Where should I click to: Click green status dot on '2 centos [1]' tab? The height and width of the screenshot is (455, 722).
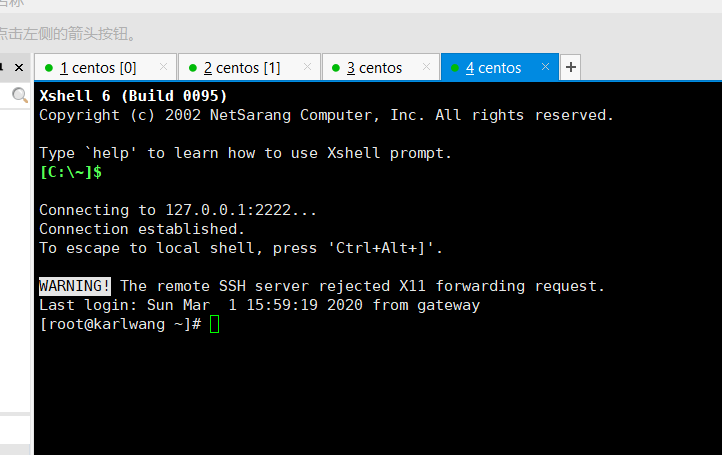(190, 69)
